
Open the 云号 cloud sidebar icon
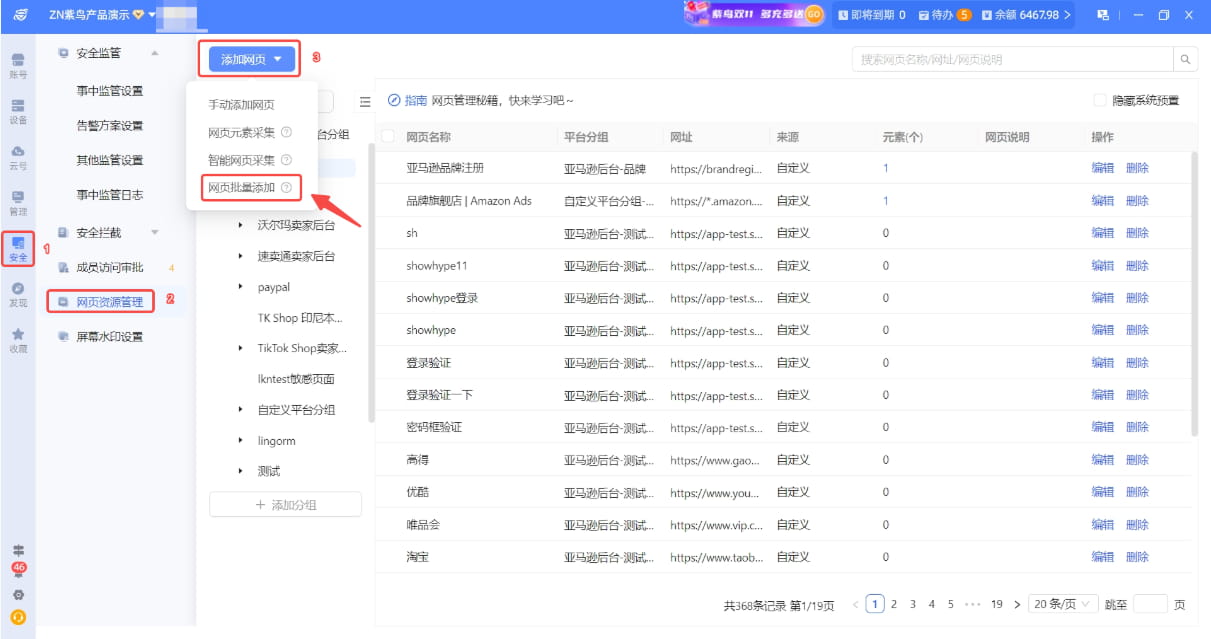click(x=18, y=157)
